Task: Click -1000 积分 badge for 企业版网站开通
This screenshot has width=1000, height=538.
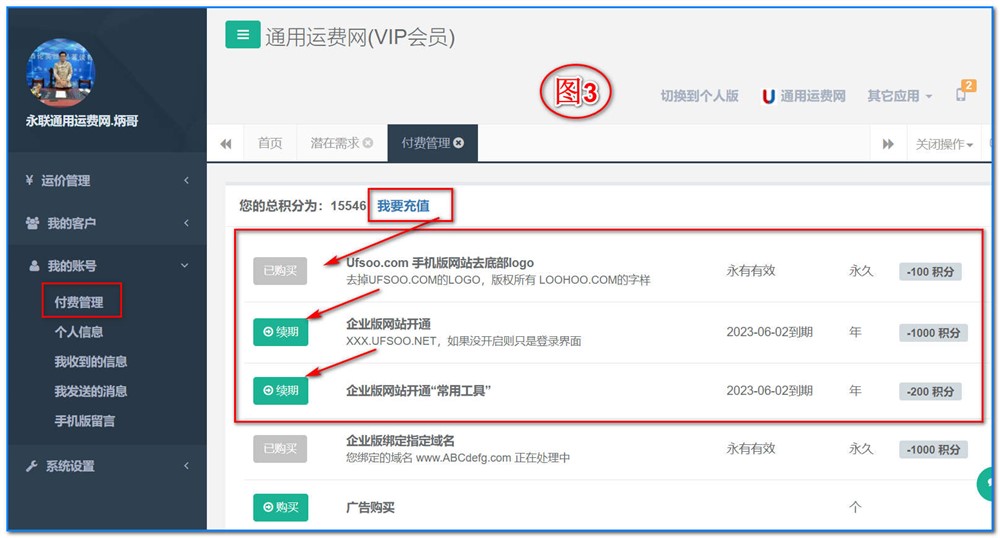Action: coord(934,333)
